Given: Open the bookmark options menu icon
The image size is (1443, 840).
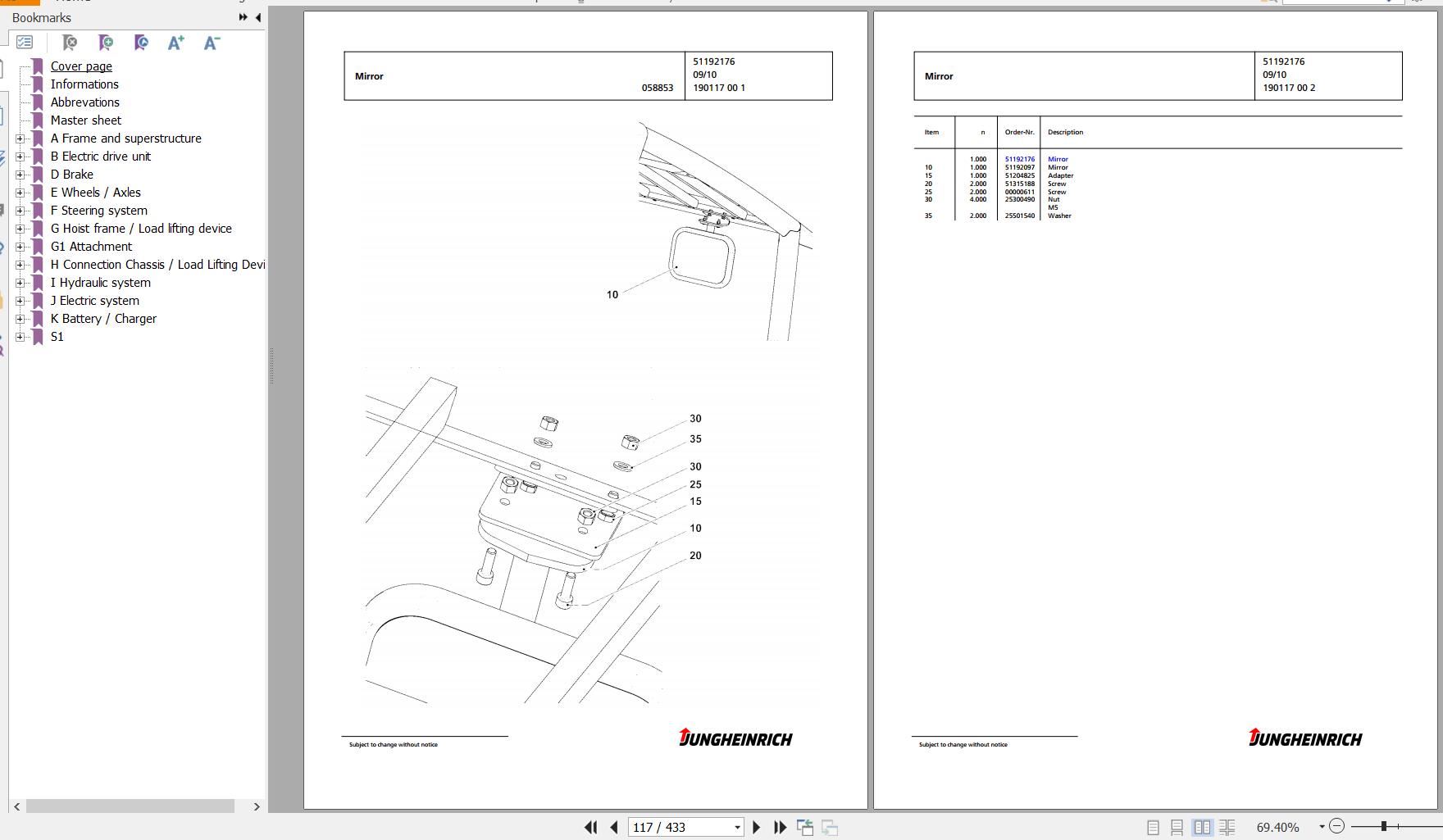Looking at the screenshot, I should 25,42.
